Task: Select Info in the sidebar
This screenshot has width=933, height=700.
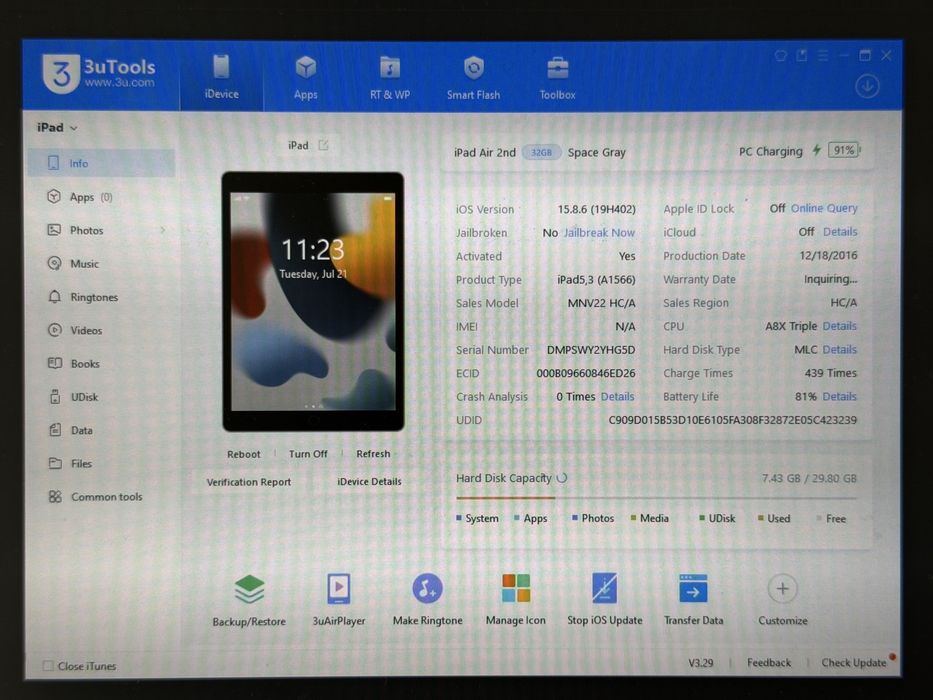Action: (x=101, y=163)
